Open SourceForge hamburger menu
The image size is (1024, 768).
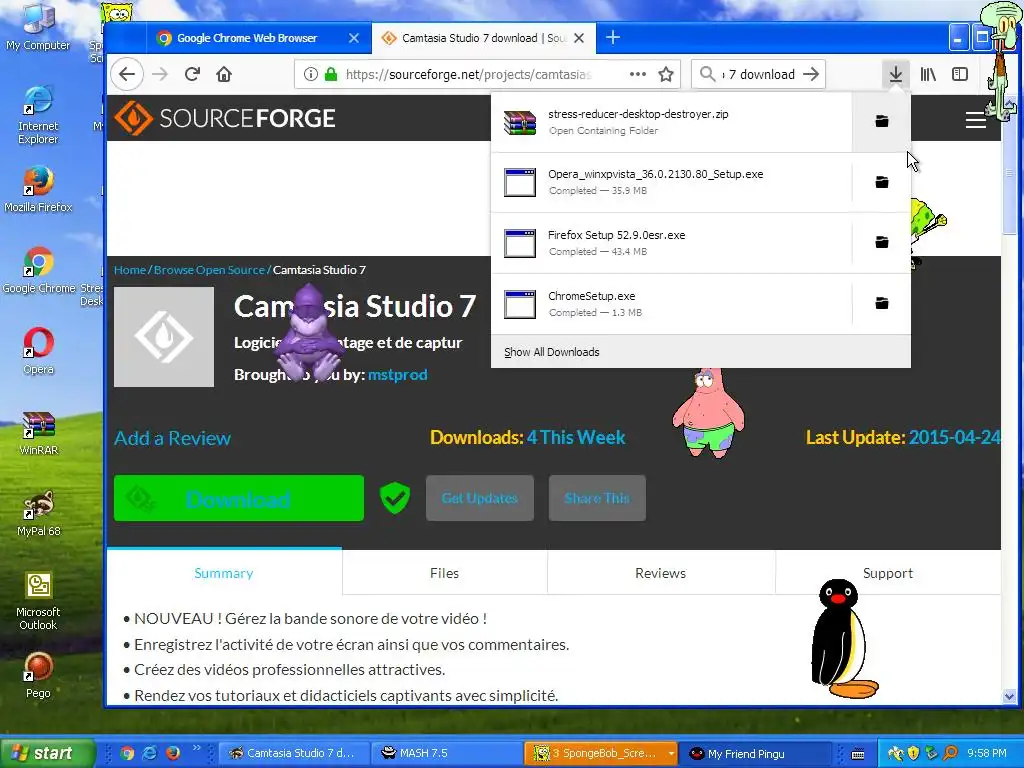pyautogui.click(x=976, y=120)
